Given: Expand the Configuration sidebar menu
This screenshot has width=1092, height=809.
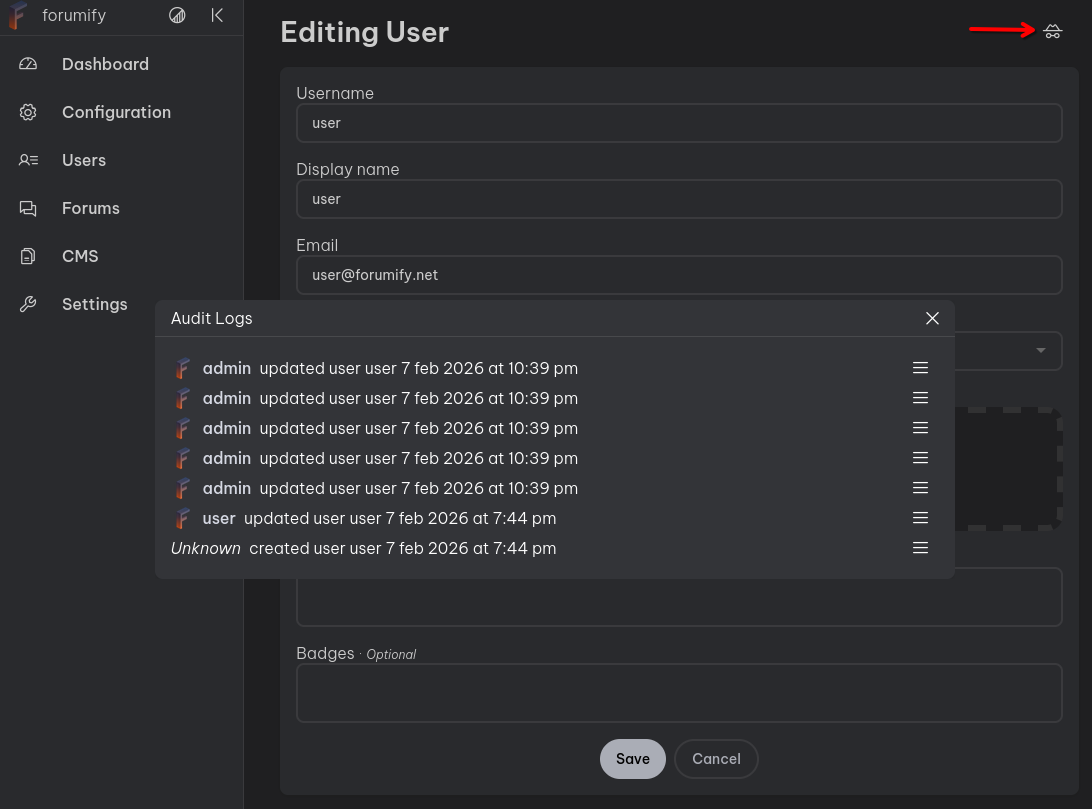Looking at the screenshot, I should pos(115,112).
